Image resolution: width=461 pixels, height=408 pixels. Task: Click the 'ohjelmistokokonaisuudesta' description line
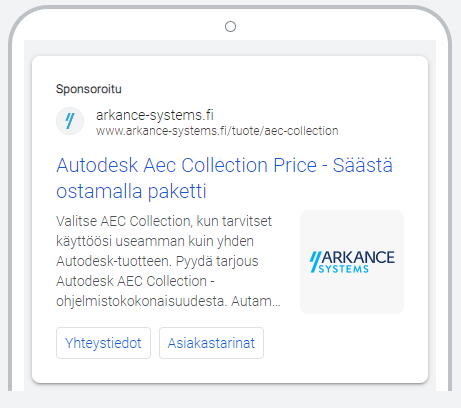142,301
